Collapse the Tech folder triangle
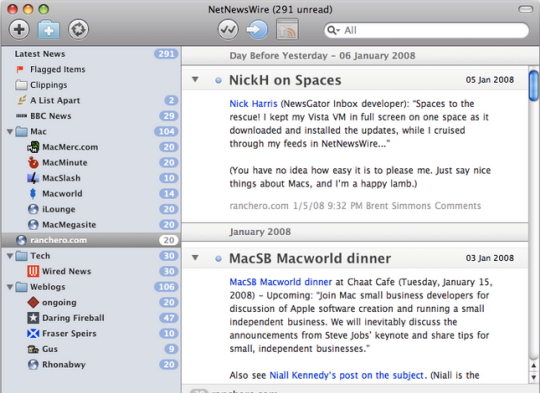Viewport: 540px width, 393px height. [x=10, y=256]
